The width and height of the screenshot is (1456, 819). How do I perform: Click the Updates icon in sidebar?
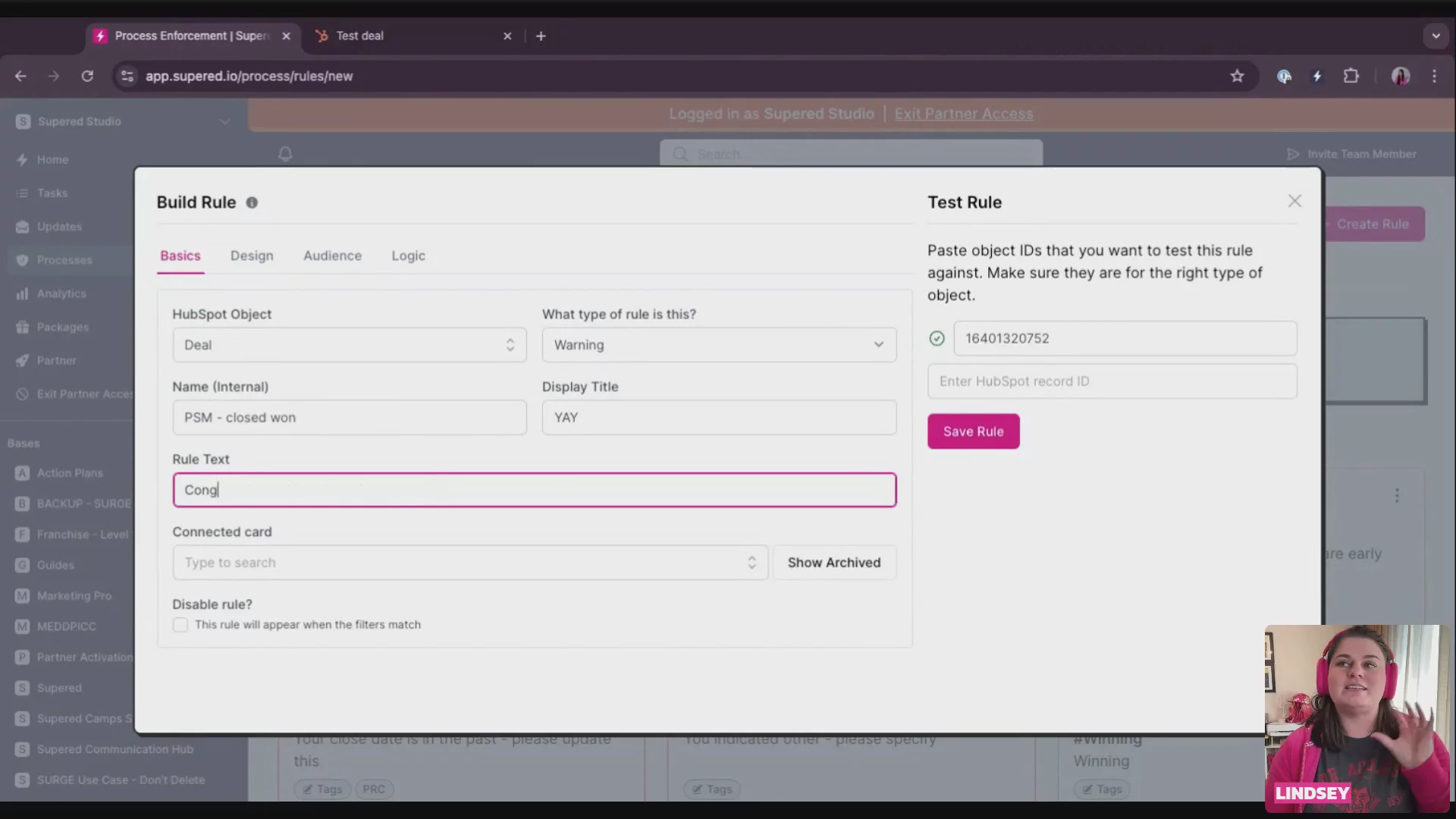point(22,227)
